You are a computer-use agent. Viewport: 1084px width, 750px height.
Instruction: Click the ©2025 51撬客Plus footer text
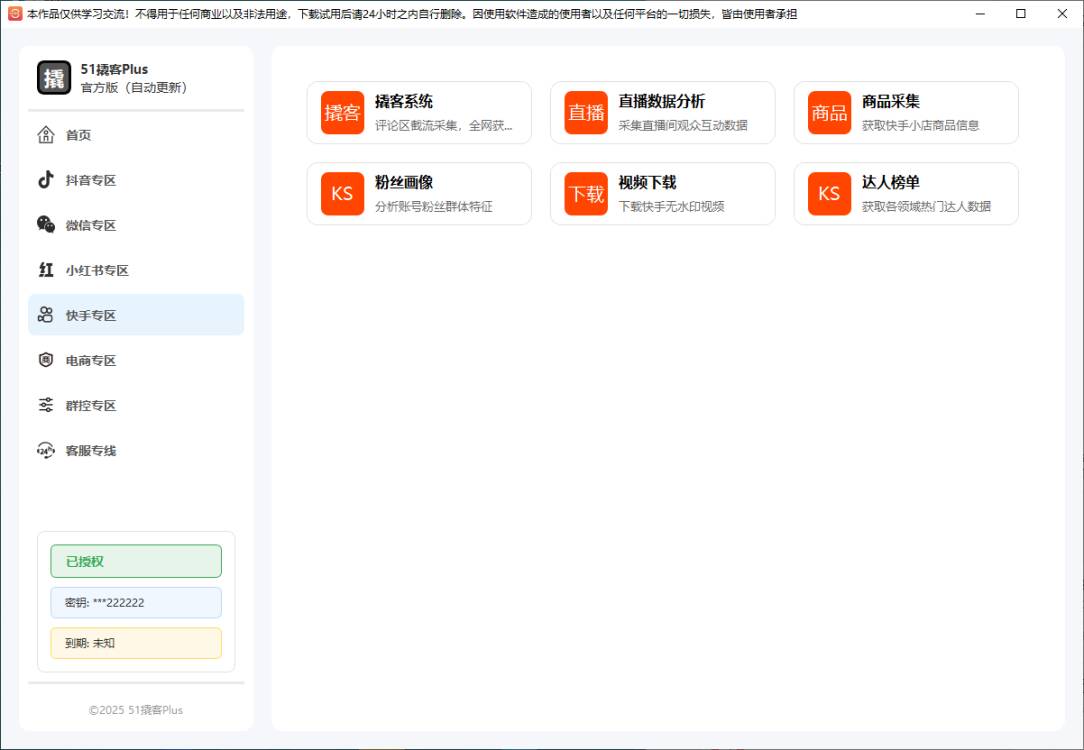135,710
